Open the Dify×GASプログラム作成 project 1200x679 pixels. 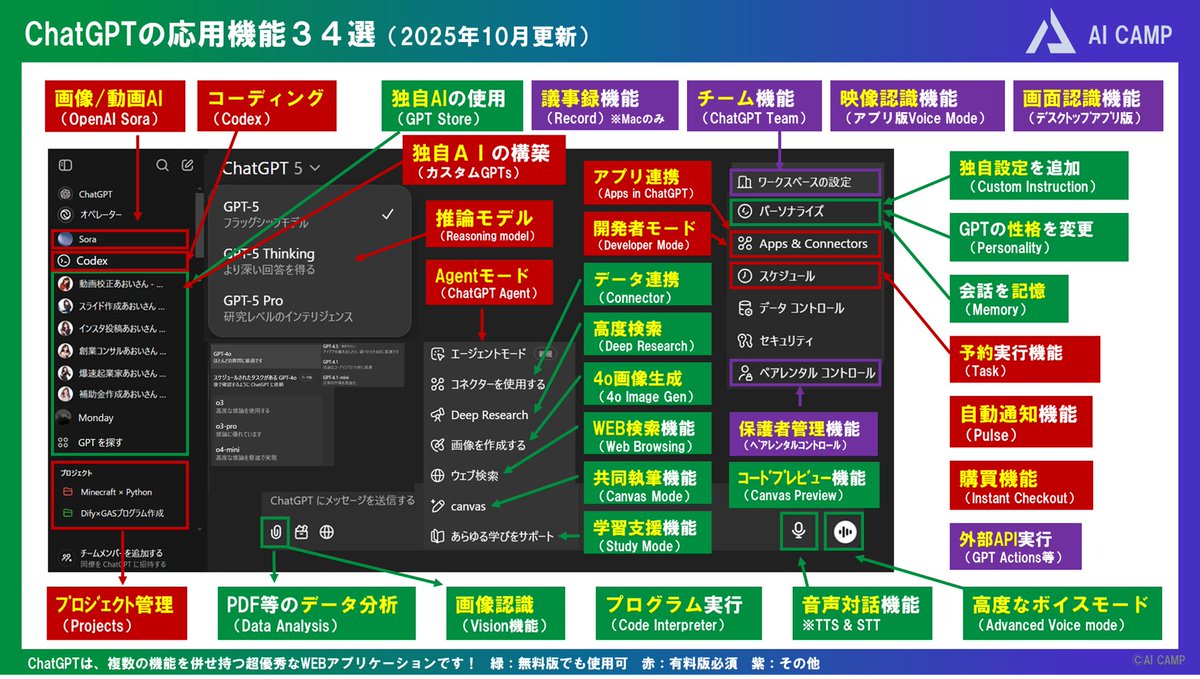click(x=113, y=514)
